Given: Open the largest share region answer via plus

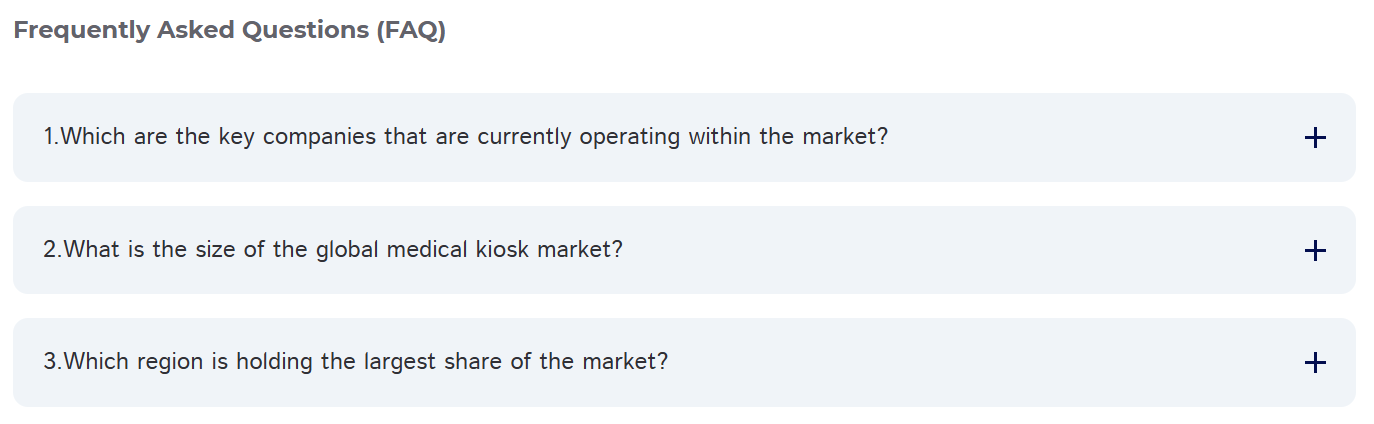Looking at the screenshot, I should pos(1315,363).
